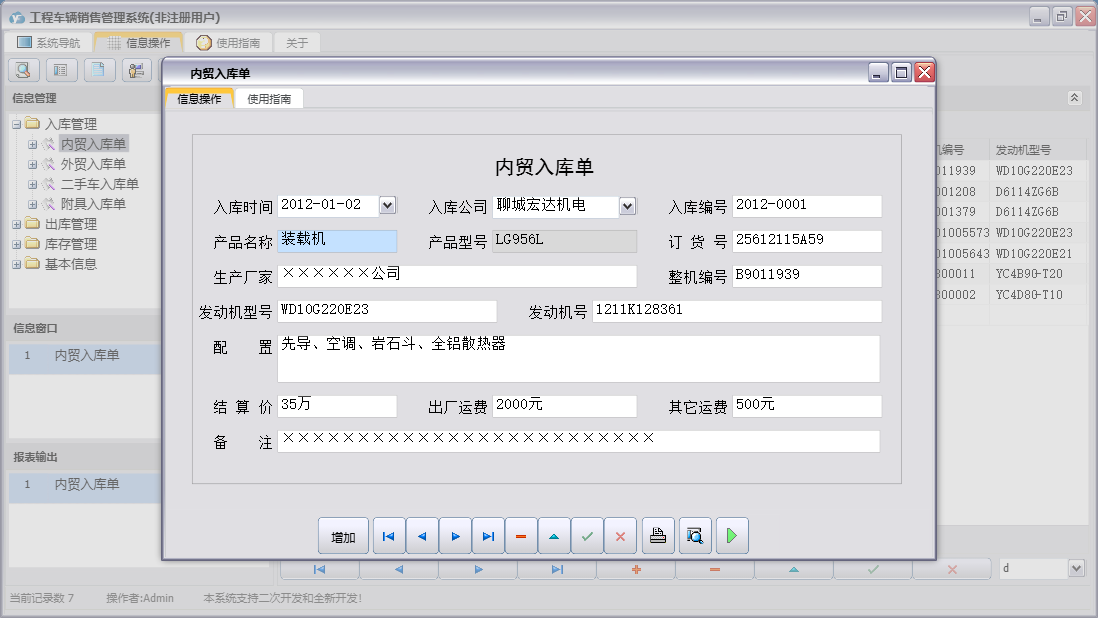Click inside the 订货号 input field
Screen dimensions: 1098x618
point(807,240)
